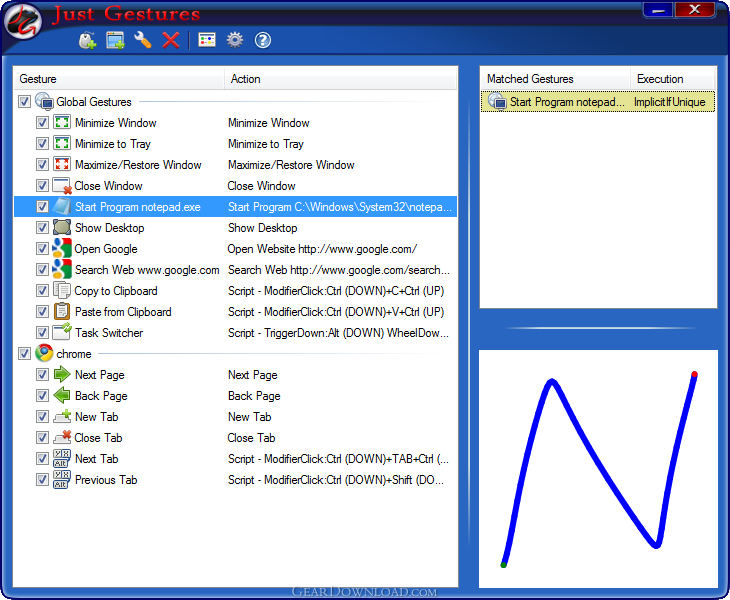The image size is (730, 600).
Task: Toggle the Minimize to Tray checkbox
Action: pyautogui.click(x=42, y=143)
